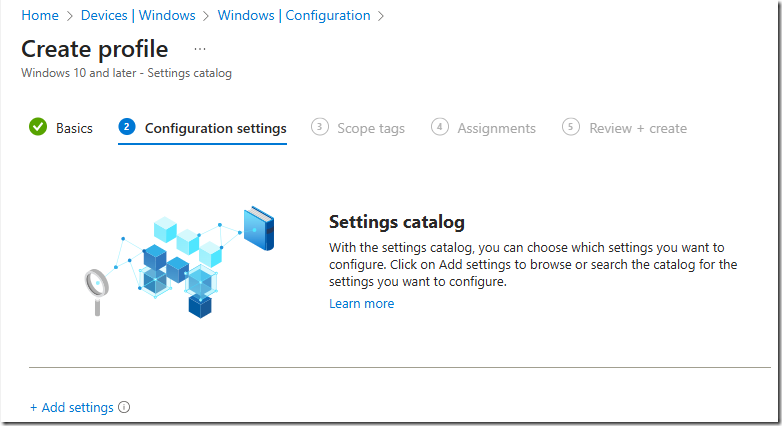
Task: Click the Settings catalog heading
Action: 396,222
